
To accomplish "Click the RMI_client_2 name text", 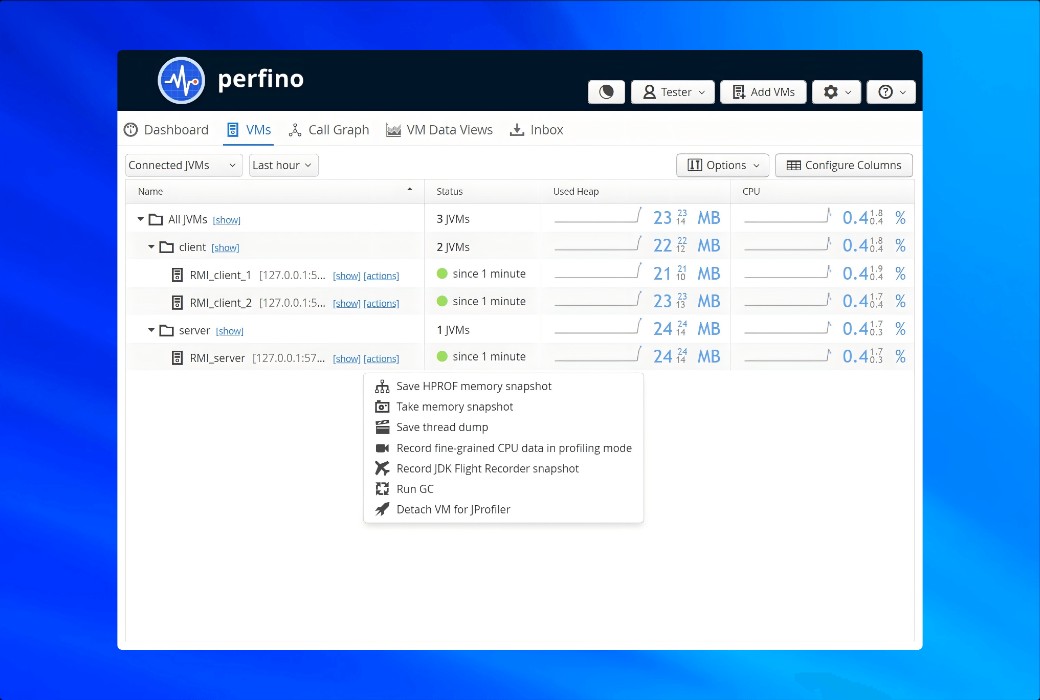I will [220, 303].
